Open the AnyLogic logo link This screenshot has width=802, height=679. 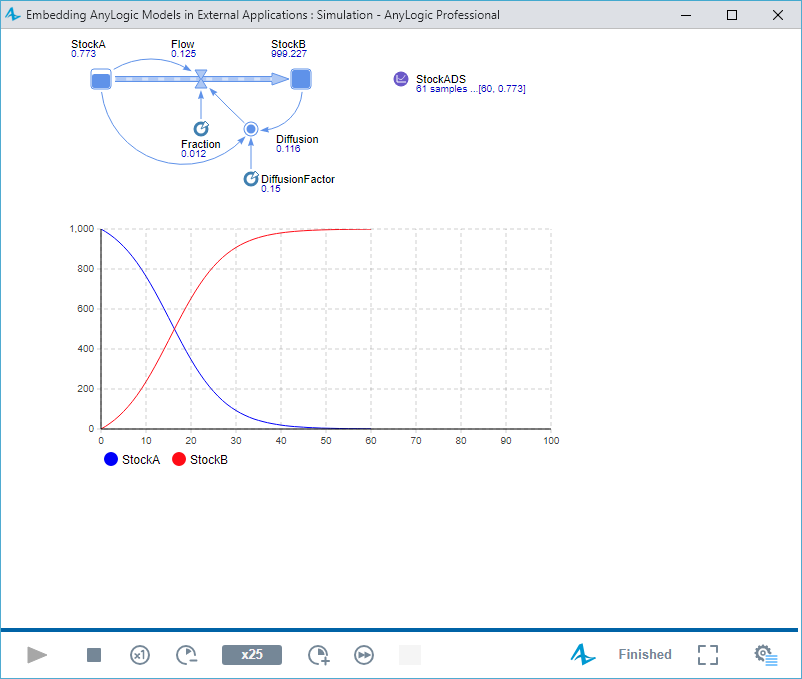(x=583, y=655)
